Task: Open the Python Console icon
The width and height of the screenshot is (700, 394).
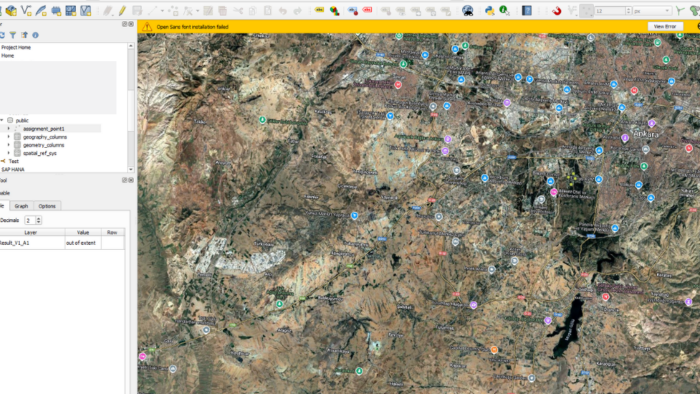Action: (490, 10)
